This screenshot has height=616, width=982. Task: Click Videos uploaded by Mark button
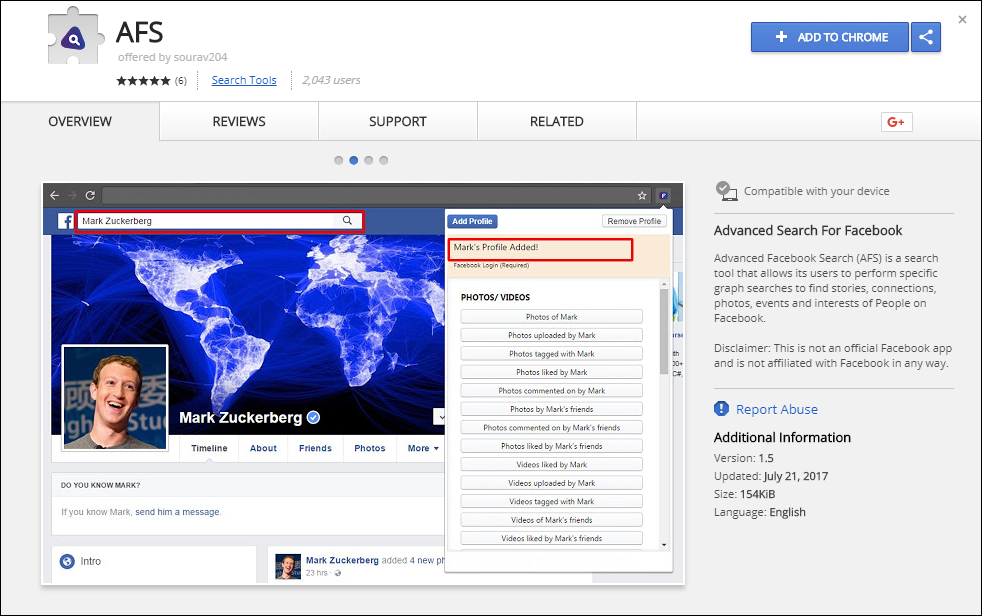pyautogui.click(x=552, y=483)
